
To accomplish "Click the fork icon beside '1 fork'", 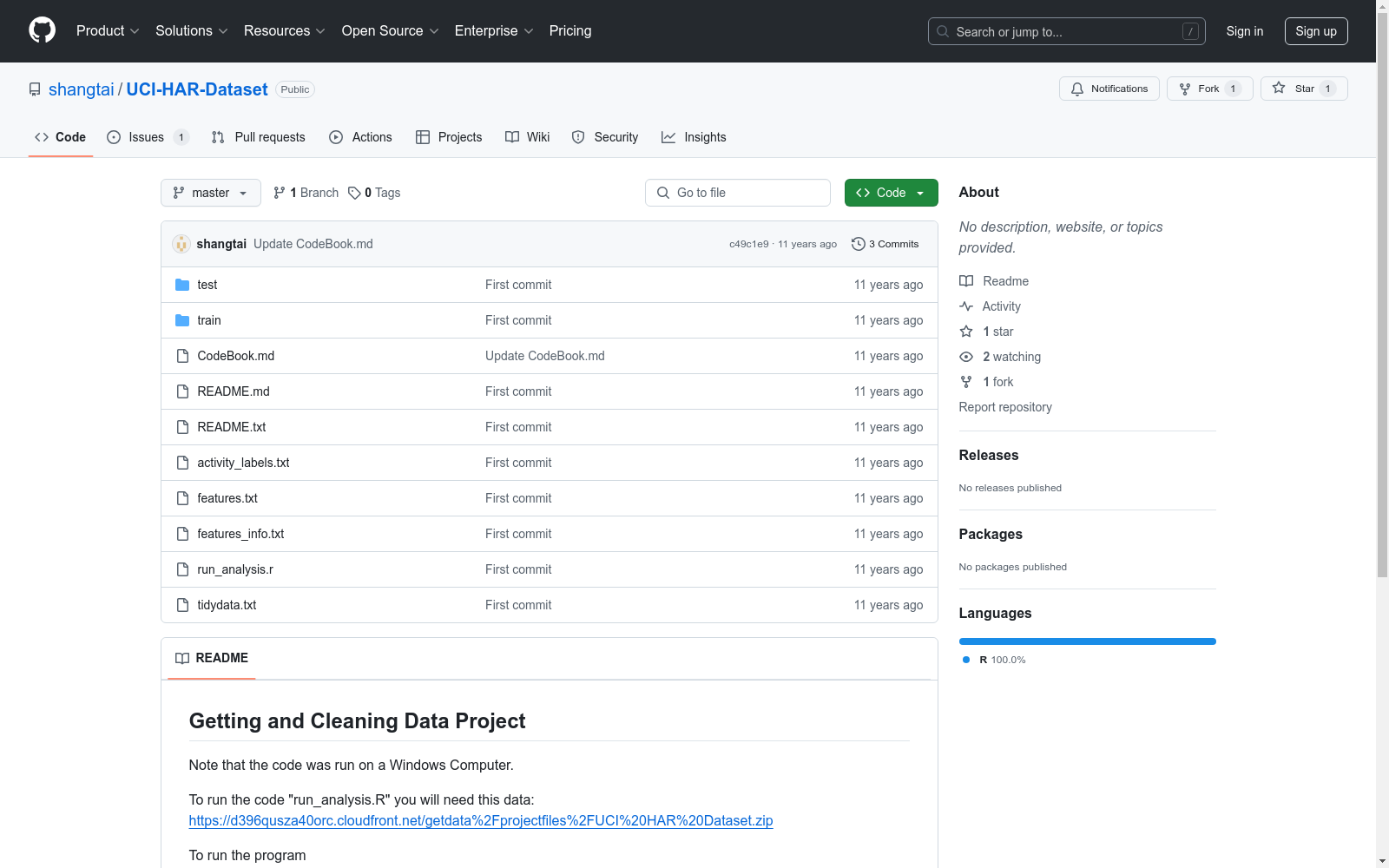I will [966, 382].
